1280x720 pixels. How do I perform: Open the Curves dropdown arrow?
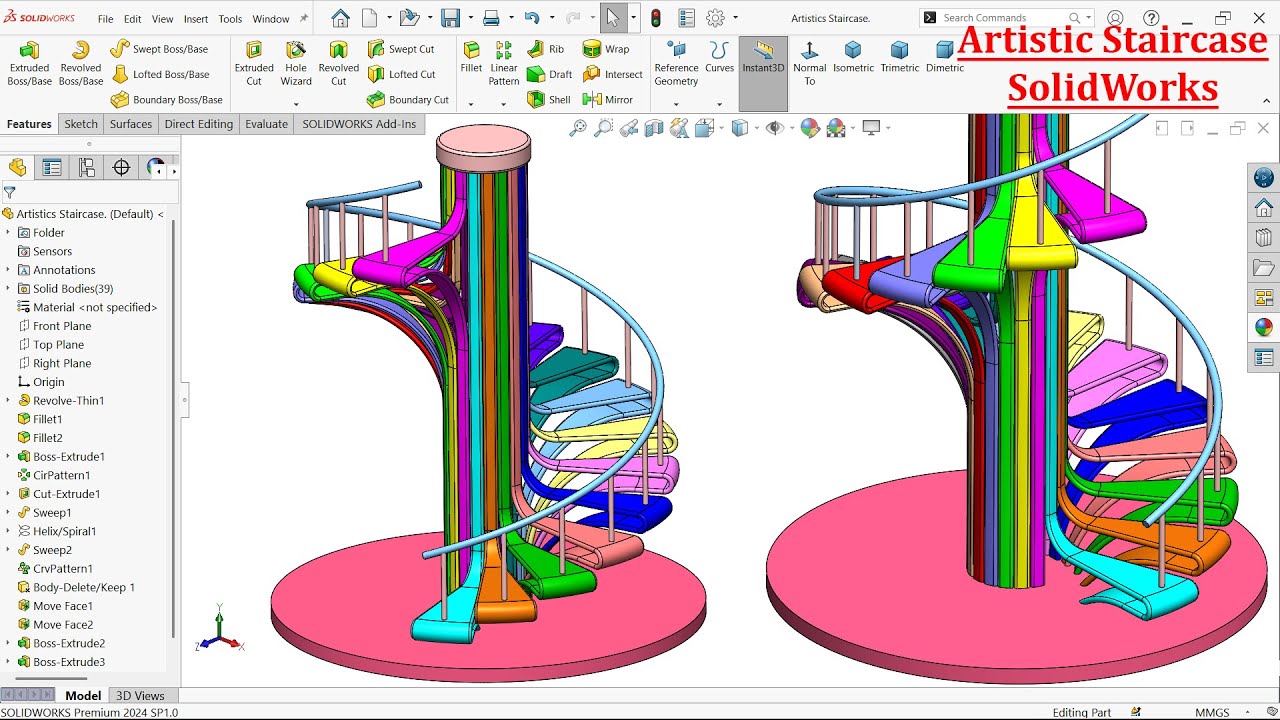719,103
